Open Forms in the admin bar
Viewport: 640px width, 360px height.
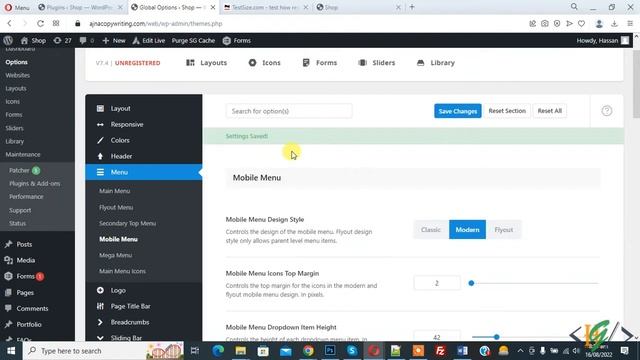pyautogui.click(x=237, y=40)
